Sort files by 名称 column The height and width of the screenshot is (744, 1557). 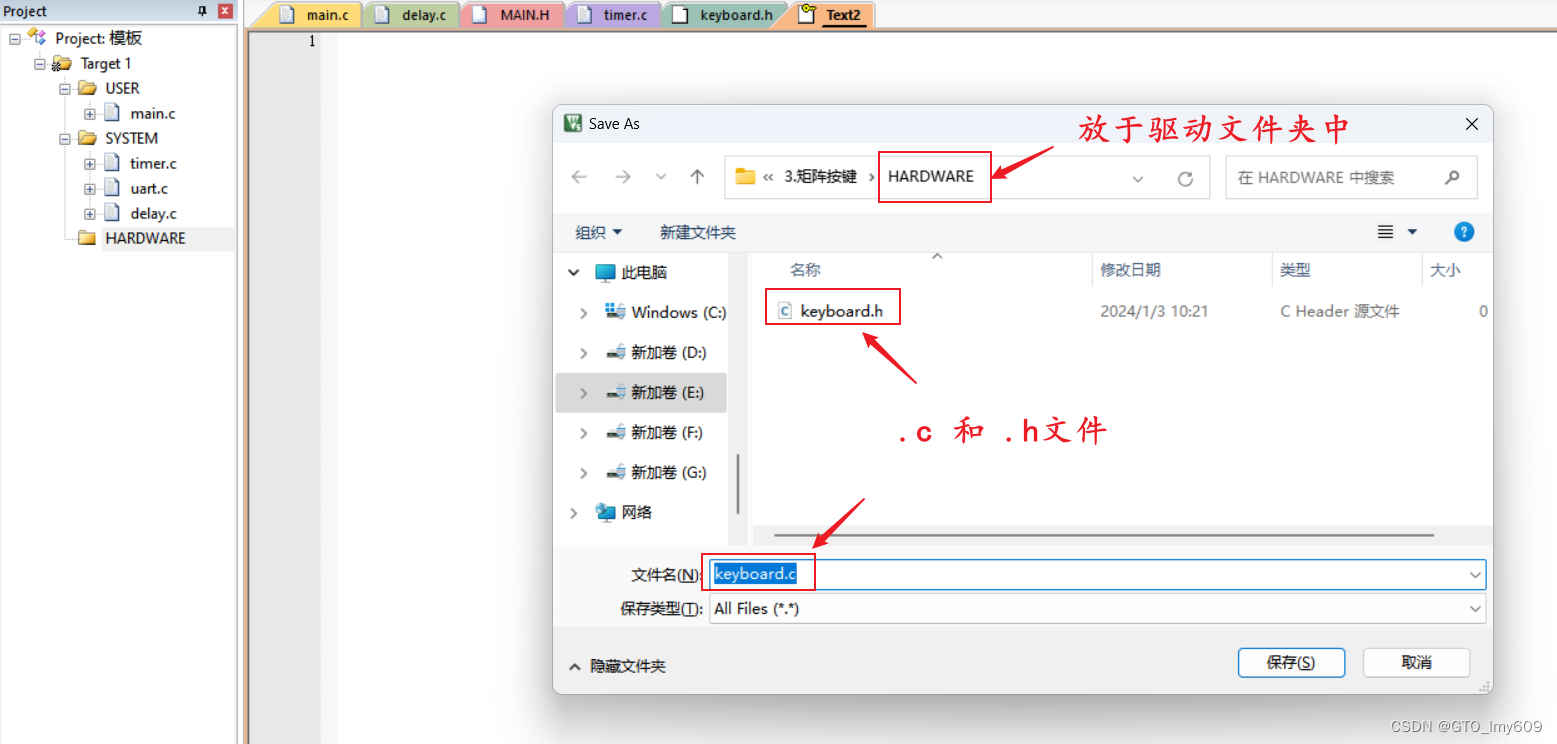tap(805, 270)
